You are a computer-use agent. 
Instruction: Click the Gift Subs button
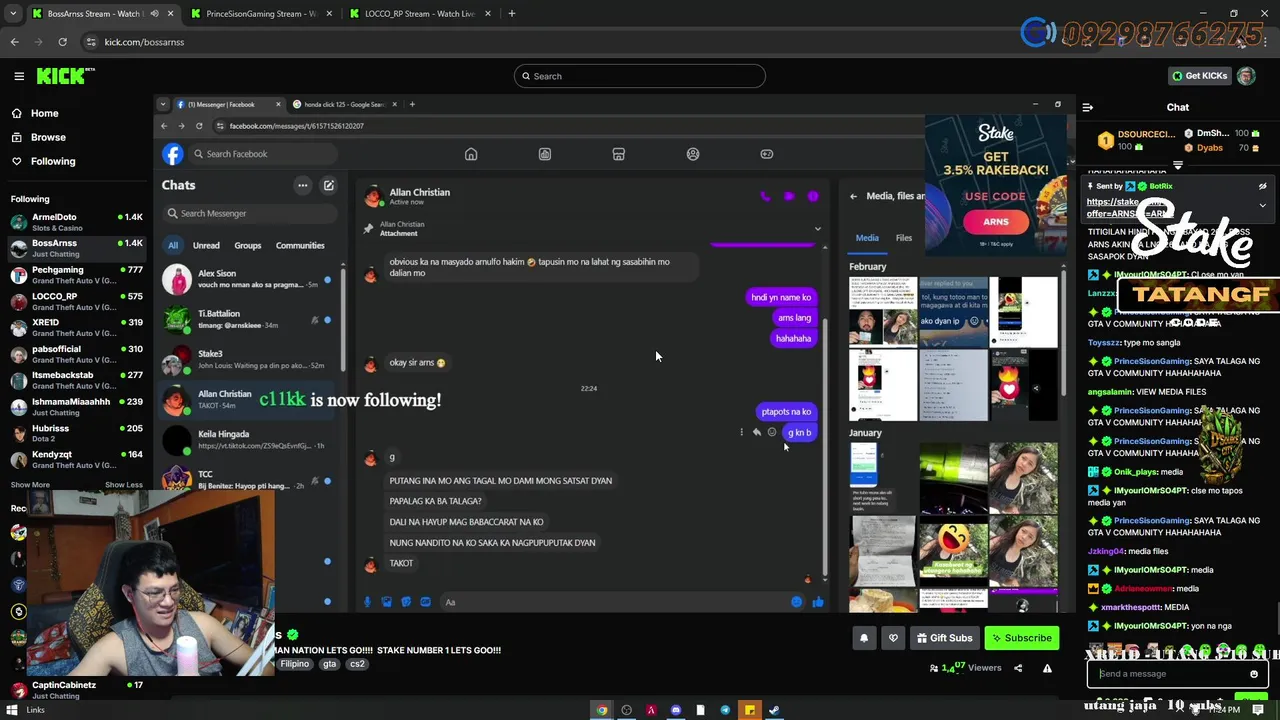tap(943, 638)
